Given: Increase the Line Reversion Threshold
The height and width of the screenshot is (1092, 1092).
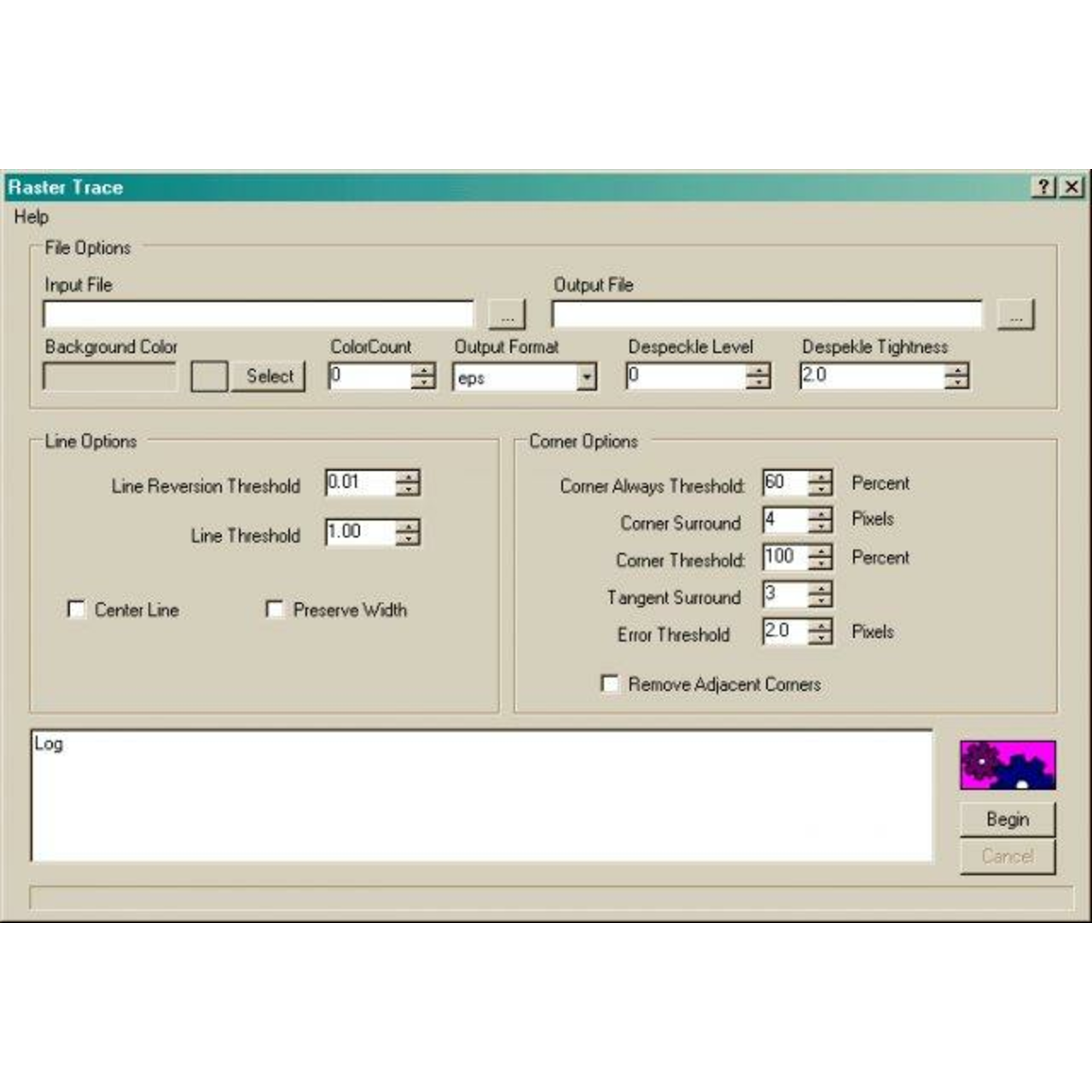Looking at the screenshot, I should point(408,477).
